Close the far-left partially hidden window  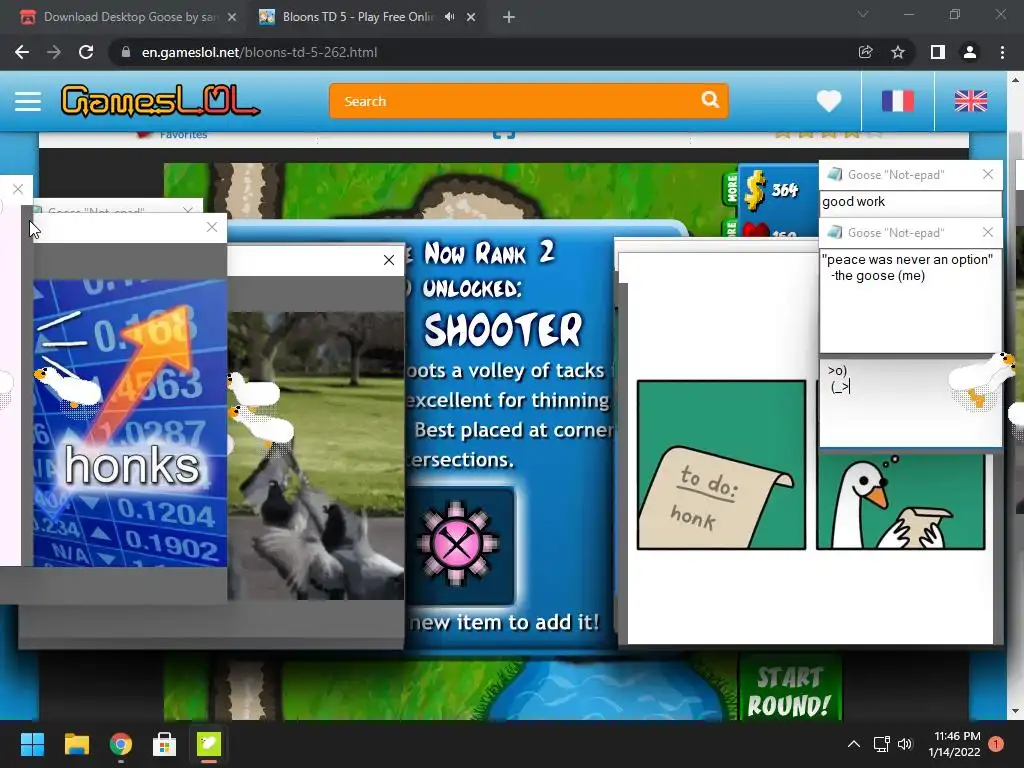point(18,189)
